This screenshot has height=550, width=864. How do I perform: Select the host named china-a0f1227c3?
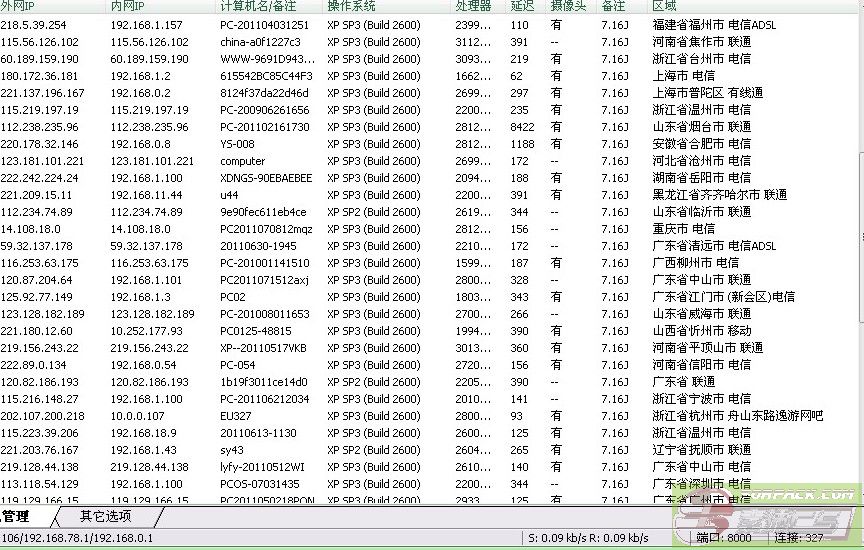[259, 42]
